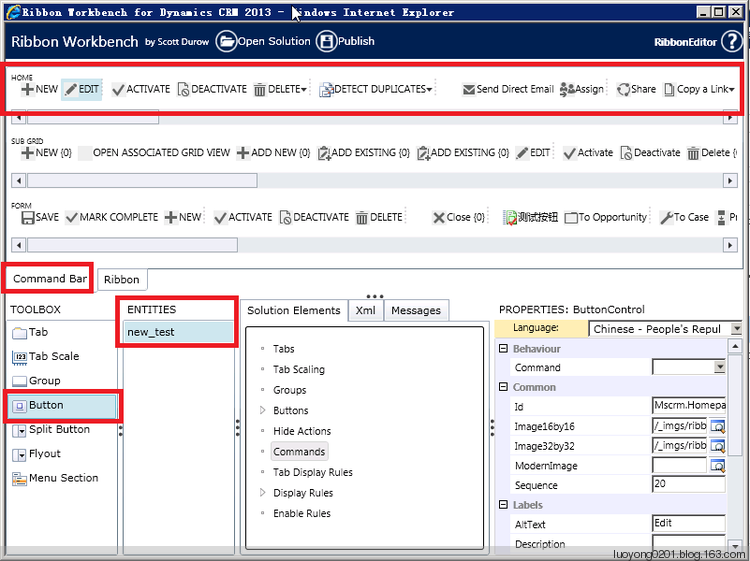This screenshot has width=750, height=561.
Task: Open the Command dropdown
Action: (x=719, y=367)
